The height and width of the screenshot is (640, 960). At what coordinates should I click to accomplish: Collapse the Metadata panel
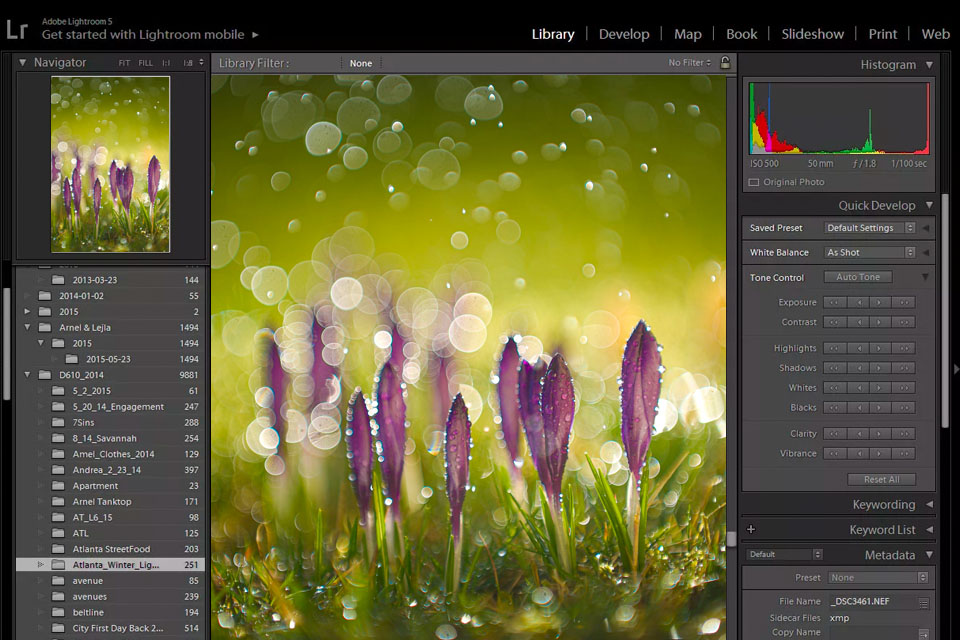pyautogui.click(x=929, y=555)
